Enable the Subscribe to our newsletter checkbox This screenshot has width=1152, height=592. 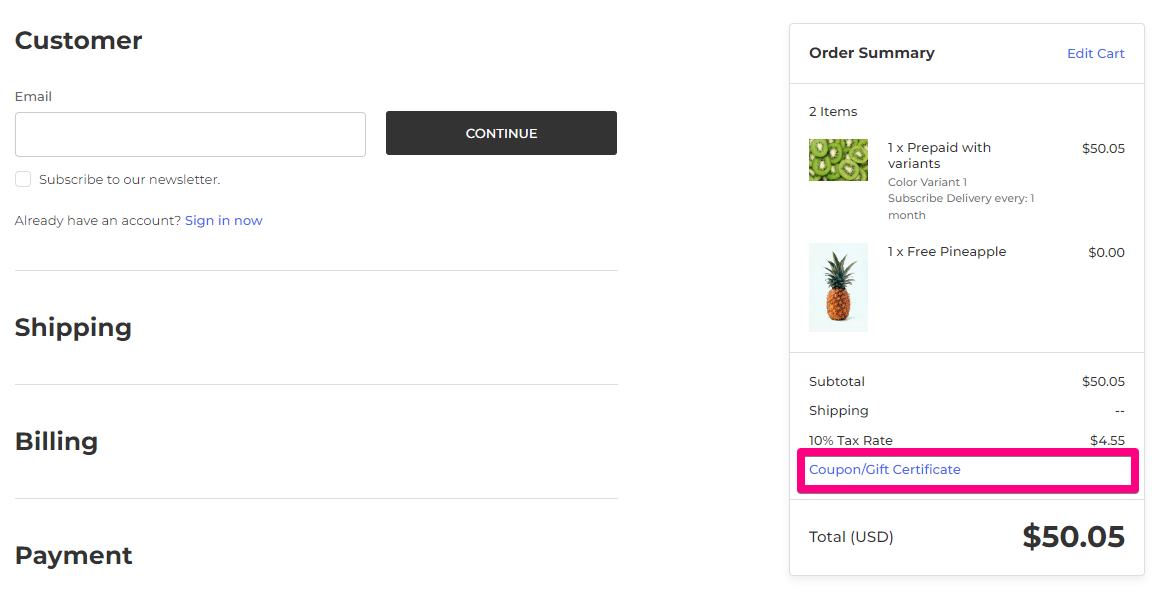pos(23,179)
